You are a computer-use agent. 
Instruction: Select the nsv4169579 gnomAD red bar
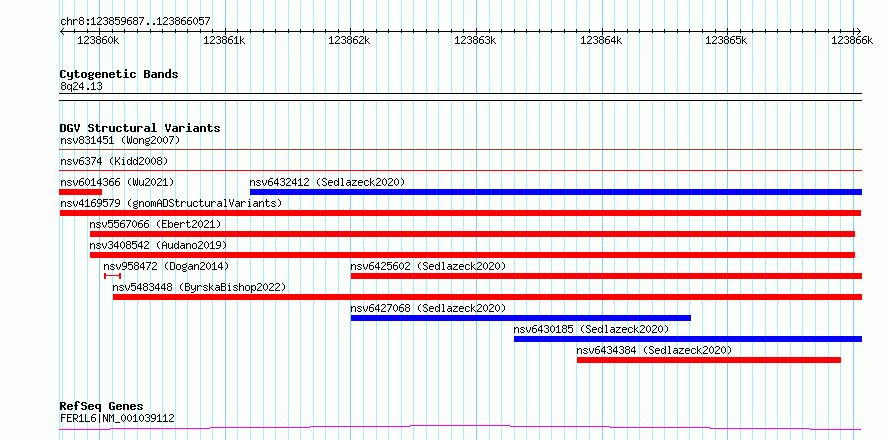460,213
